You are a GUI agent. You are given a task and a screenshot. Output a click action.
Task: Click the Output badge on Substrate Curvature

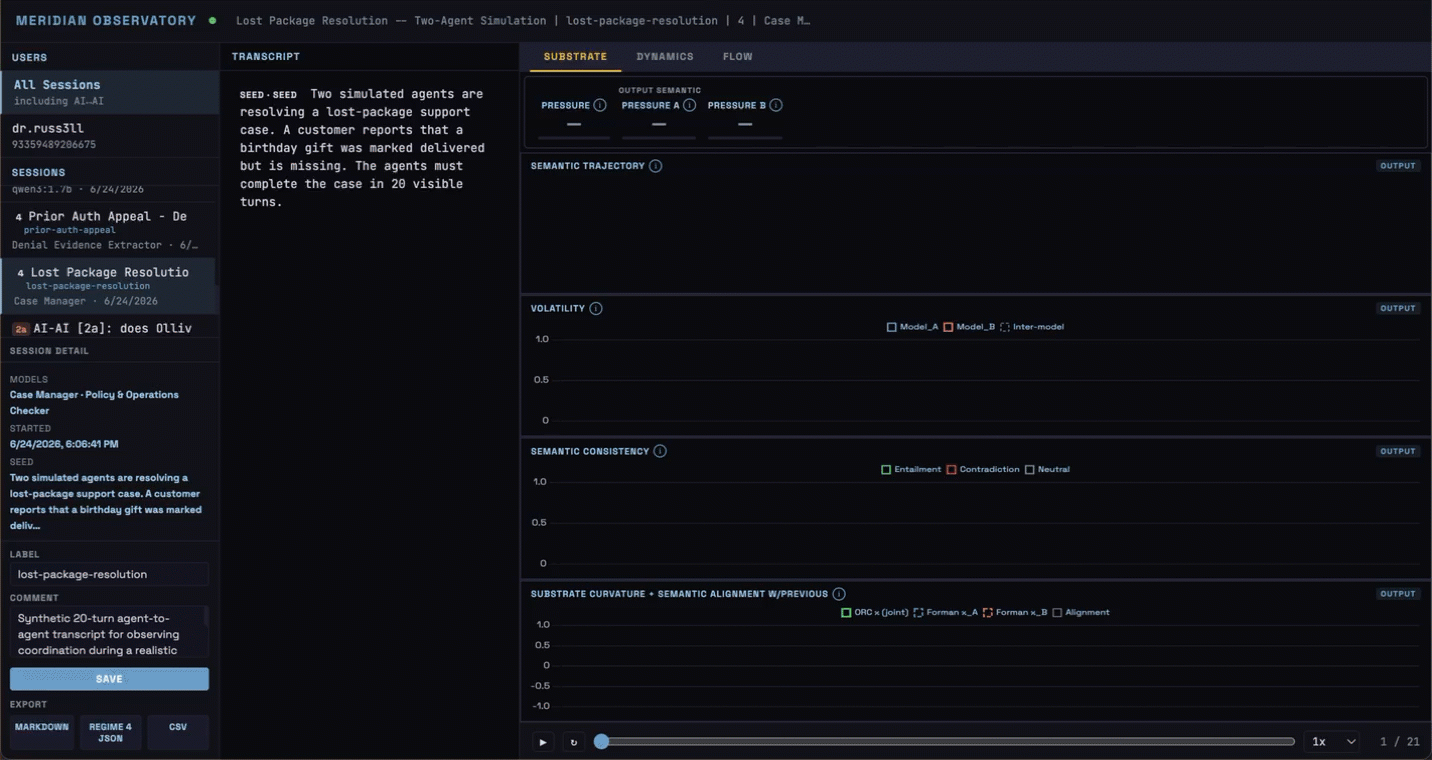click(x=1398, y=594)
